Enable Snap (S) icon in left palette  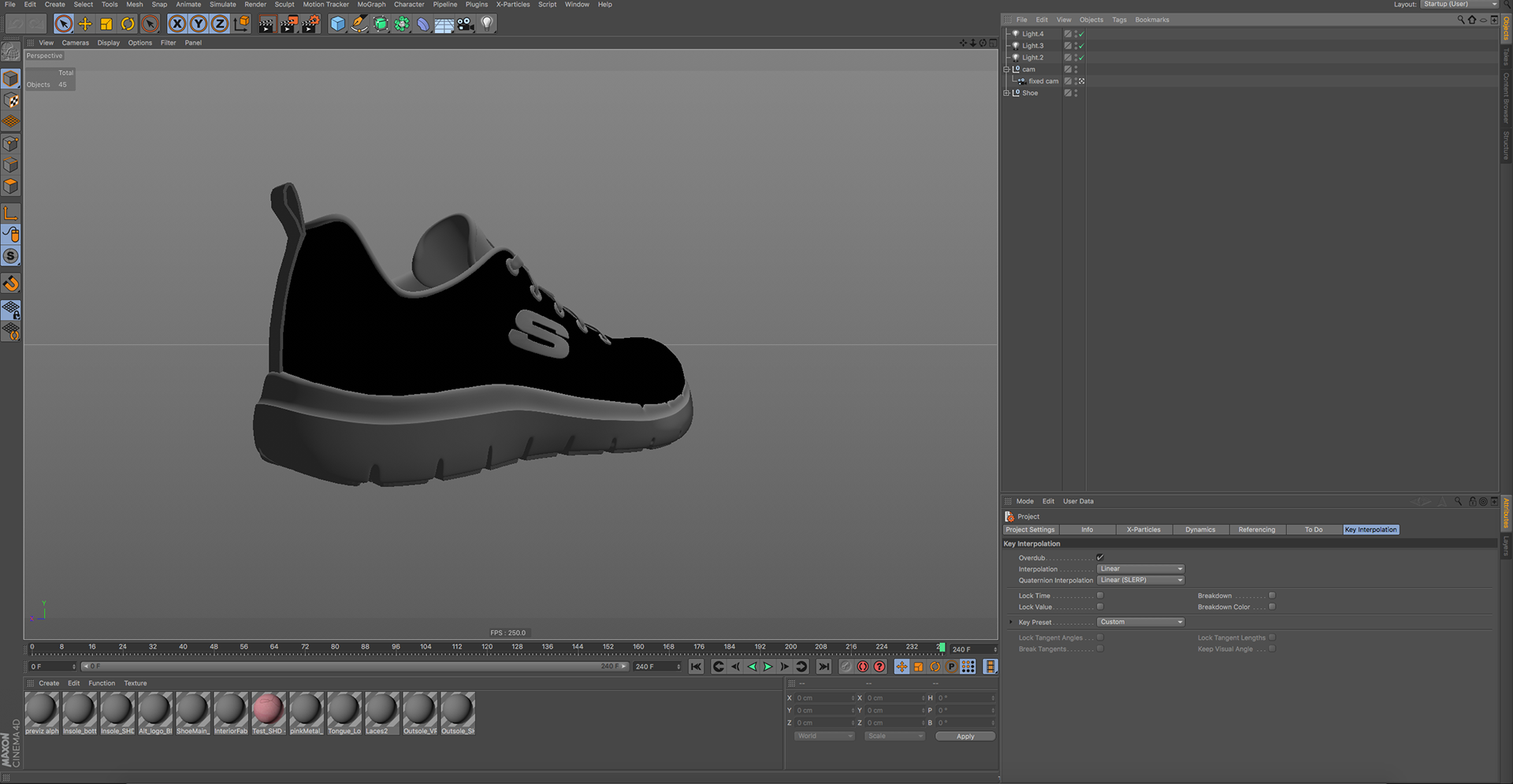point(11,256)
